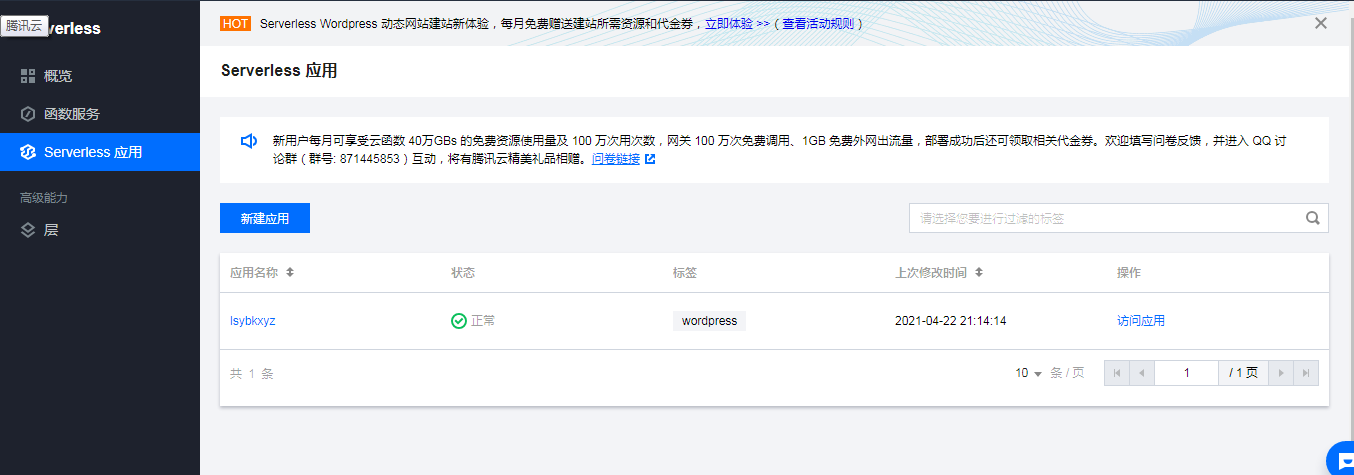Image resolution: width=1354 pixels, height=475 pixels.
Task: Click the Serverless 应用 sidebar icon
Action: coord(28,152)
